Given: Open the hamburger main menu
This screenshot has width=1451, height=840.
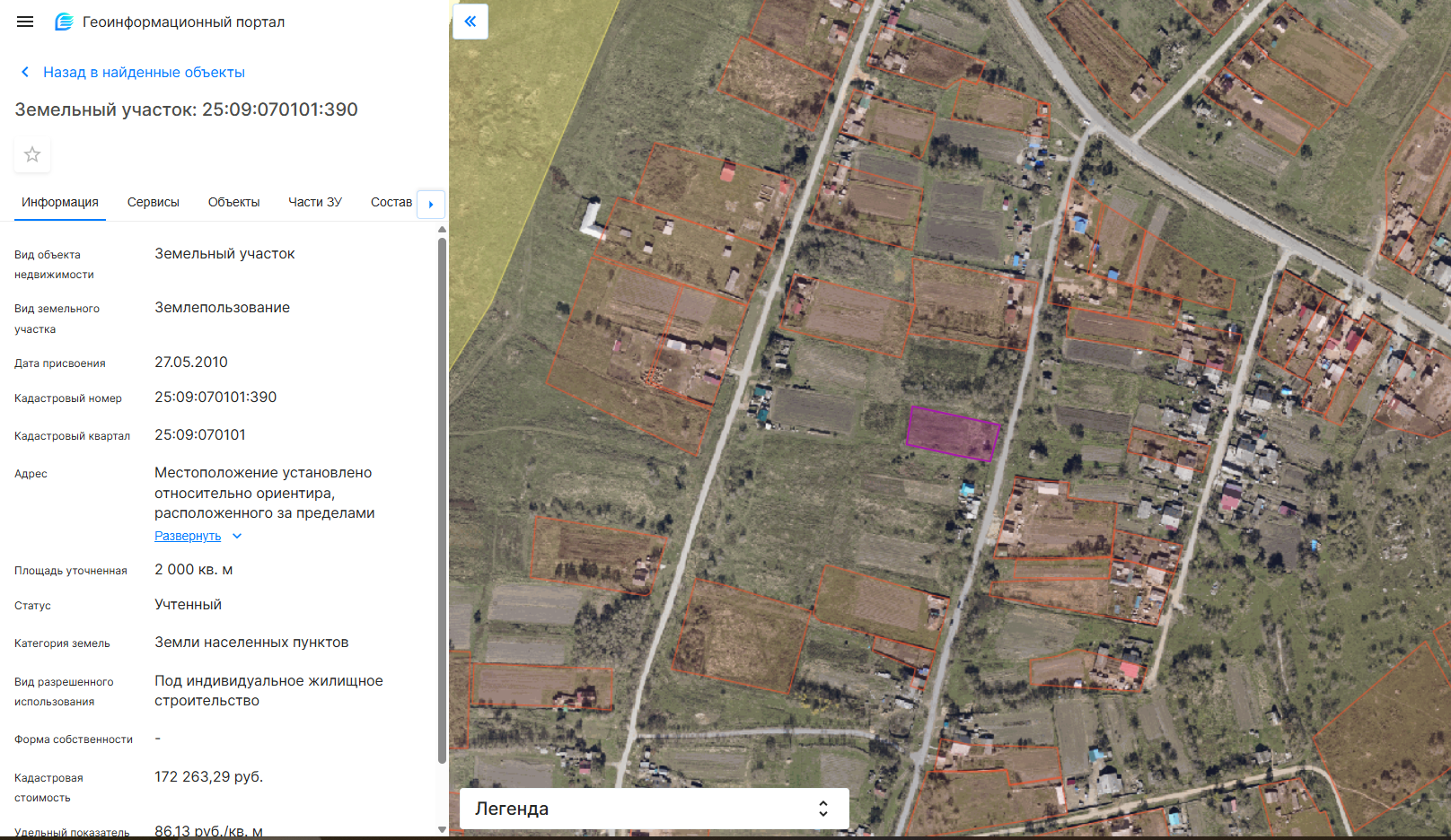Looking at the screenshot, I should click(x=25, y=22).
